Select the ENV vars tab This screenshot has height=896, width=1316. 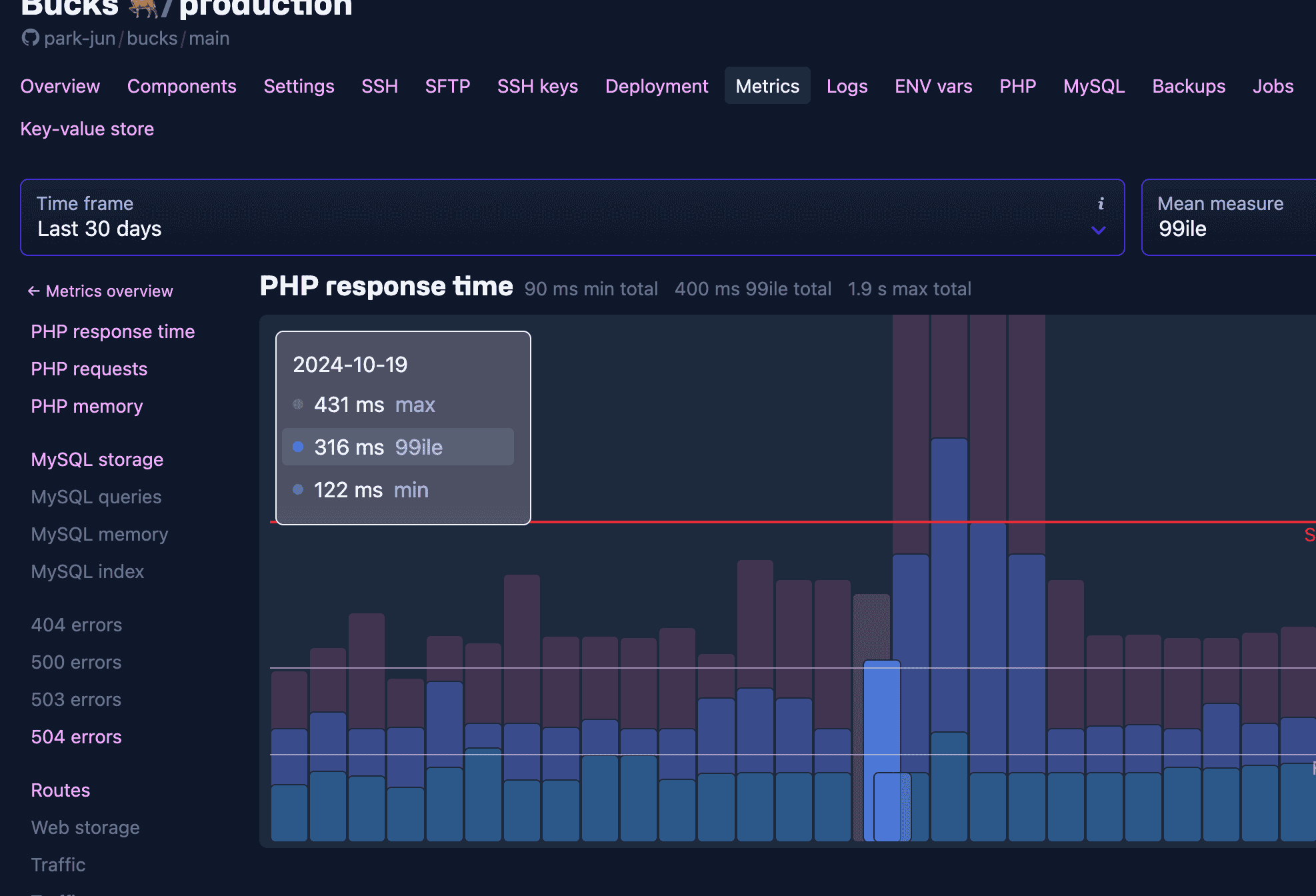(x=933, y=85)
